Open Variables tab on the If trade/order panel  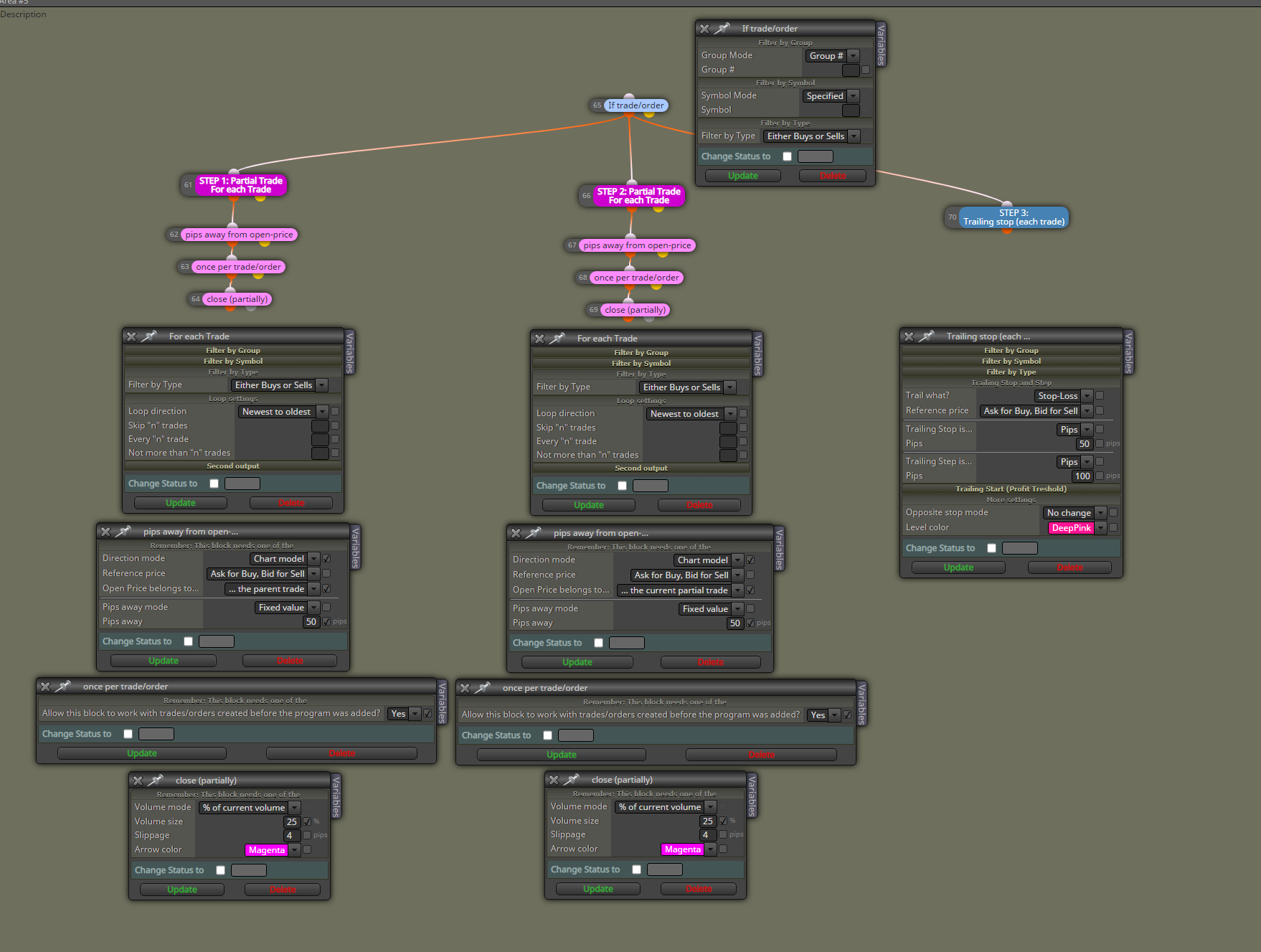882,44
